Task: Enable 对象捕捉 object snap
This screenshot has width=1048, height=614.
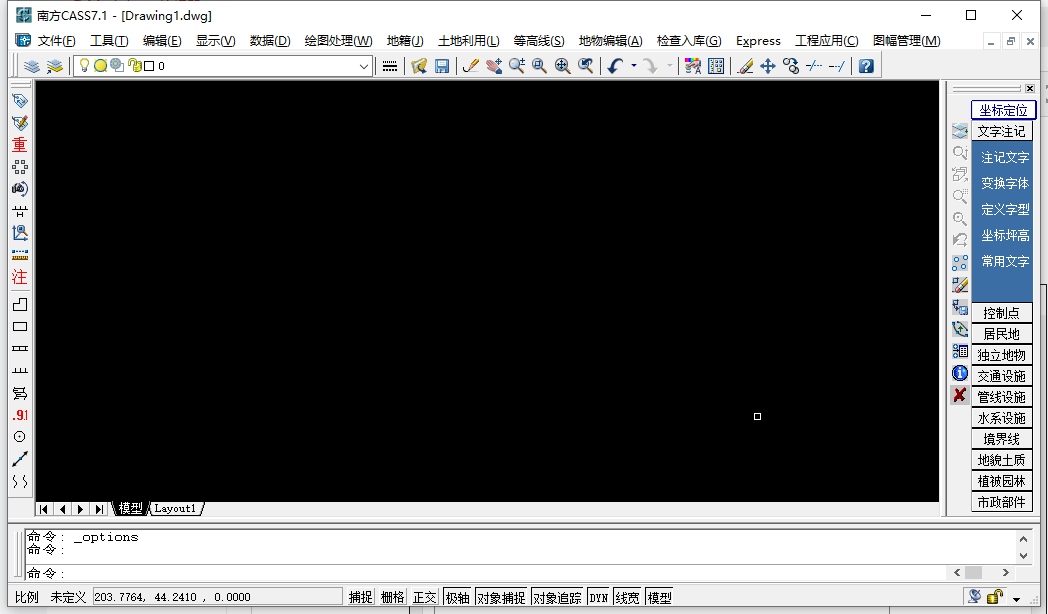Action: point(501,595)
